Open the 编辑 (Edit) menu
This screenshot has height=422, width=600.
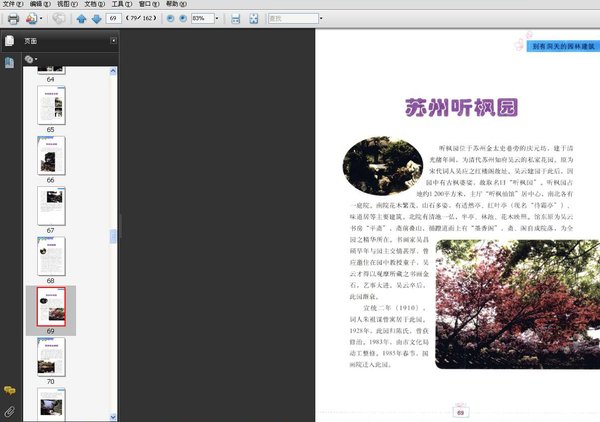point(40,4)
